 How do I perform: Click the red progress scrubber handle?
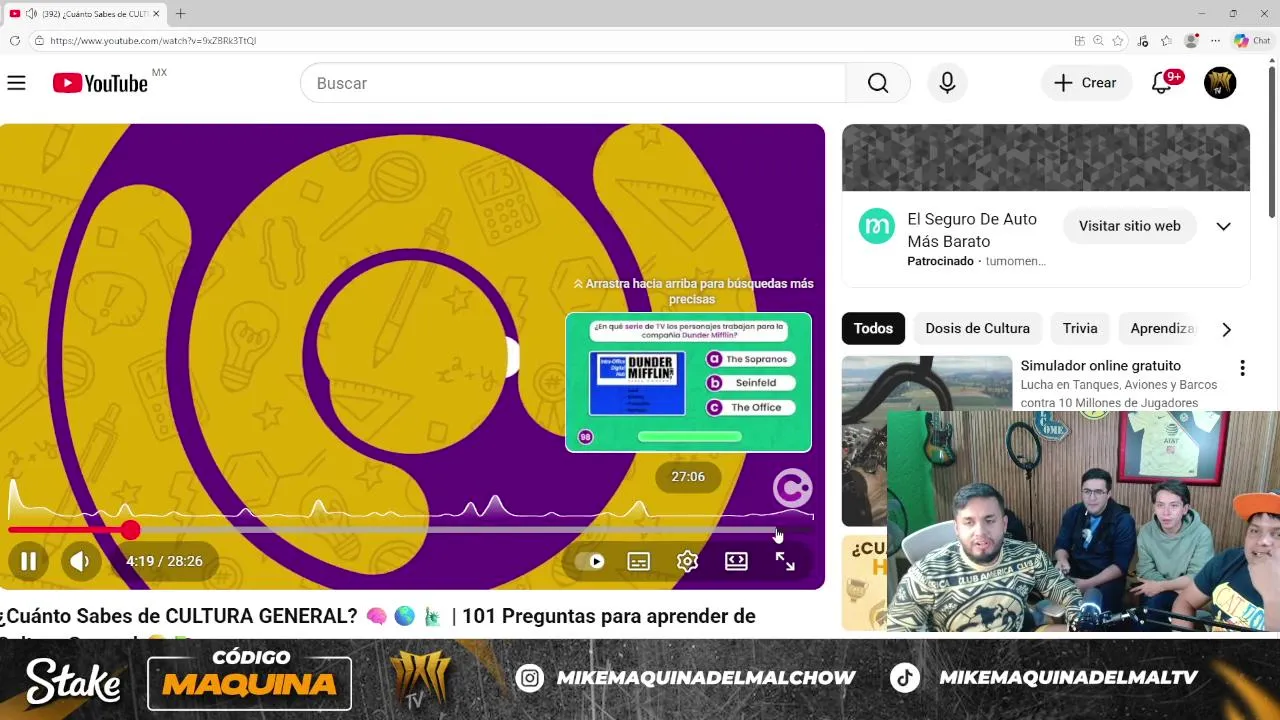click(x=130, y=530)
